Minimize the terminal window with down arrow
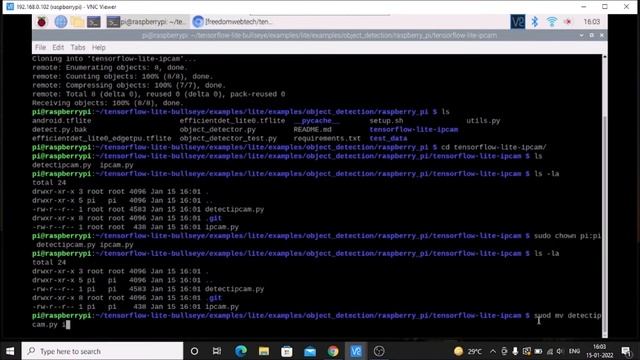Viewport: 640px width, 360px height. [582, 36]
